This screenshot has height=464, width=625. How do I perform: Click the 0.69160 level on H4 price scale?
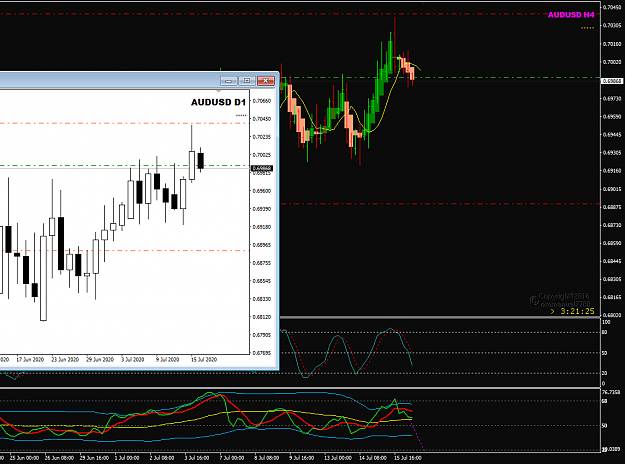pyautogui.click(x=612, y=171)
